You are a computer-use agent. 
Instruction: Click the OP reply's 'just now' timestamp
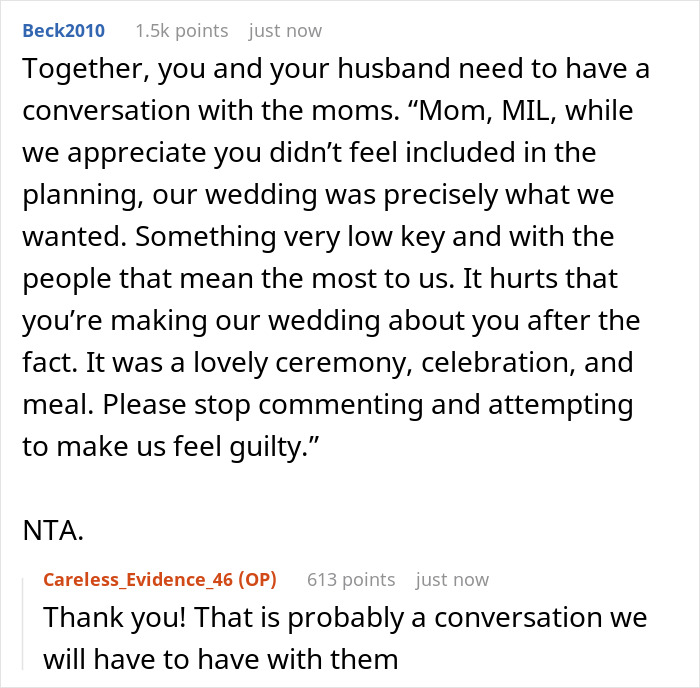click(452, 579)
